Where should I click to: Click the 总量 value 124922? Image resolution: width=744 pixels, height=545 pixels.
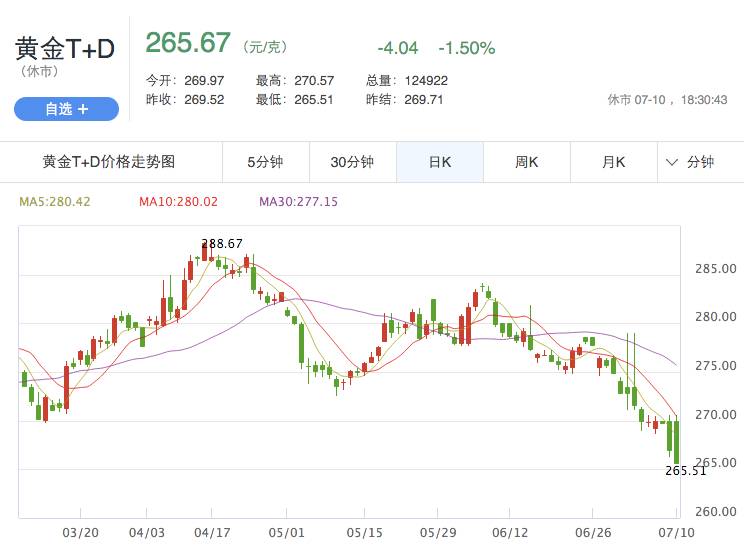[426, 81]
